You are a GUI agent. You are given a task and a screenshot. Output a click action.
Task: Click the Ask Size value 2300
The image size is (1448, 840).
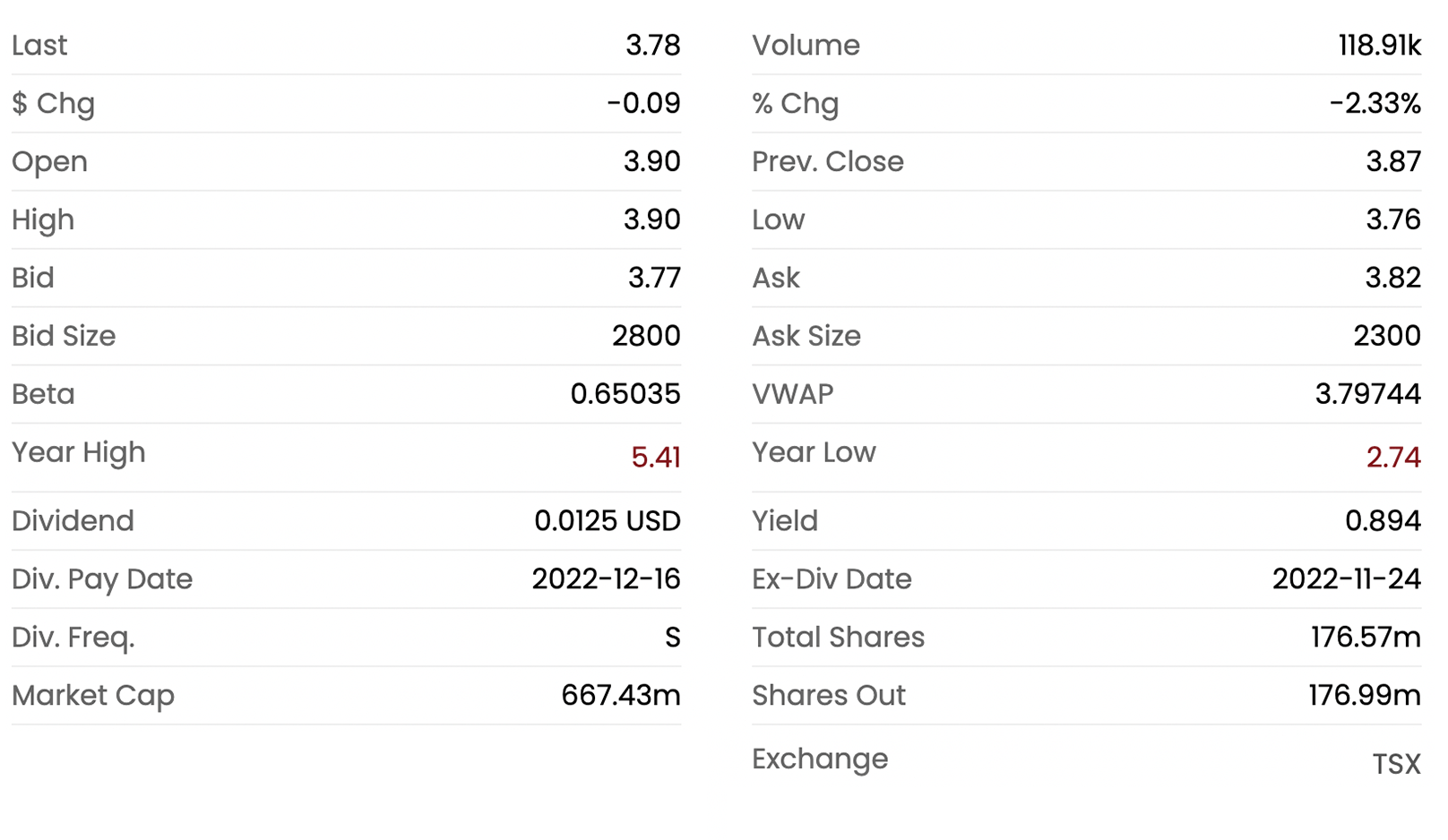point(1386,336)
